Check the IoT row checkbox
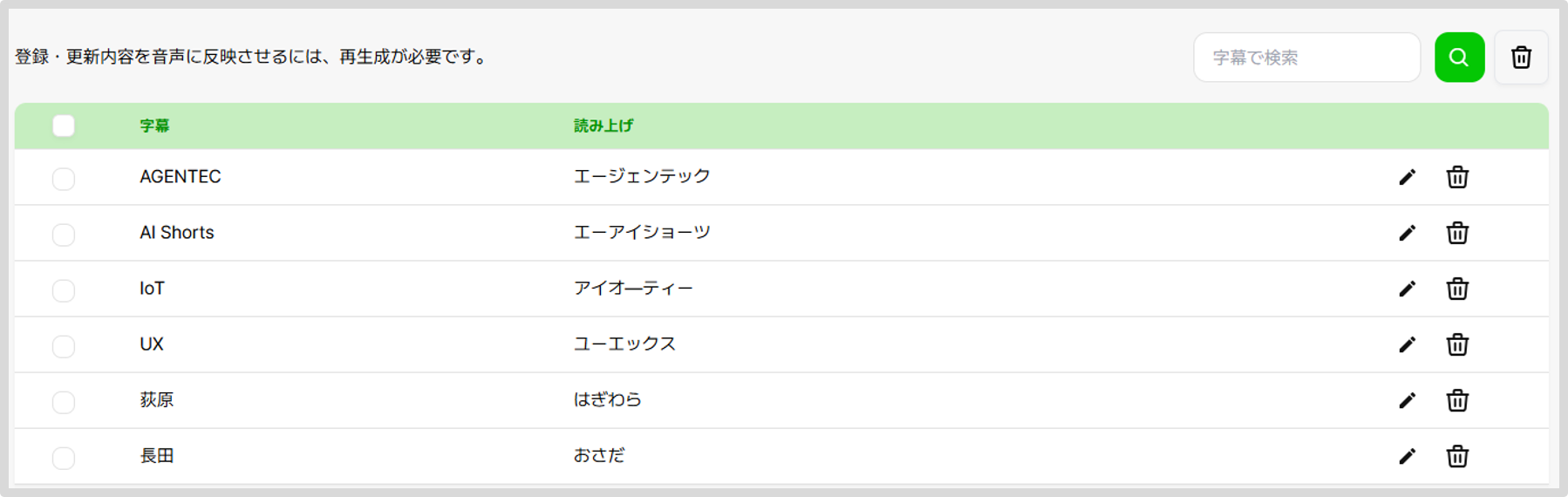The height and width of the screenshot is (497, 1568). [x=64, y=290]
